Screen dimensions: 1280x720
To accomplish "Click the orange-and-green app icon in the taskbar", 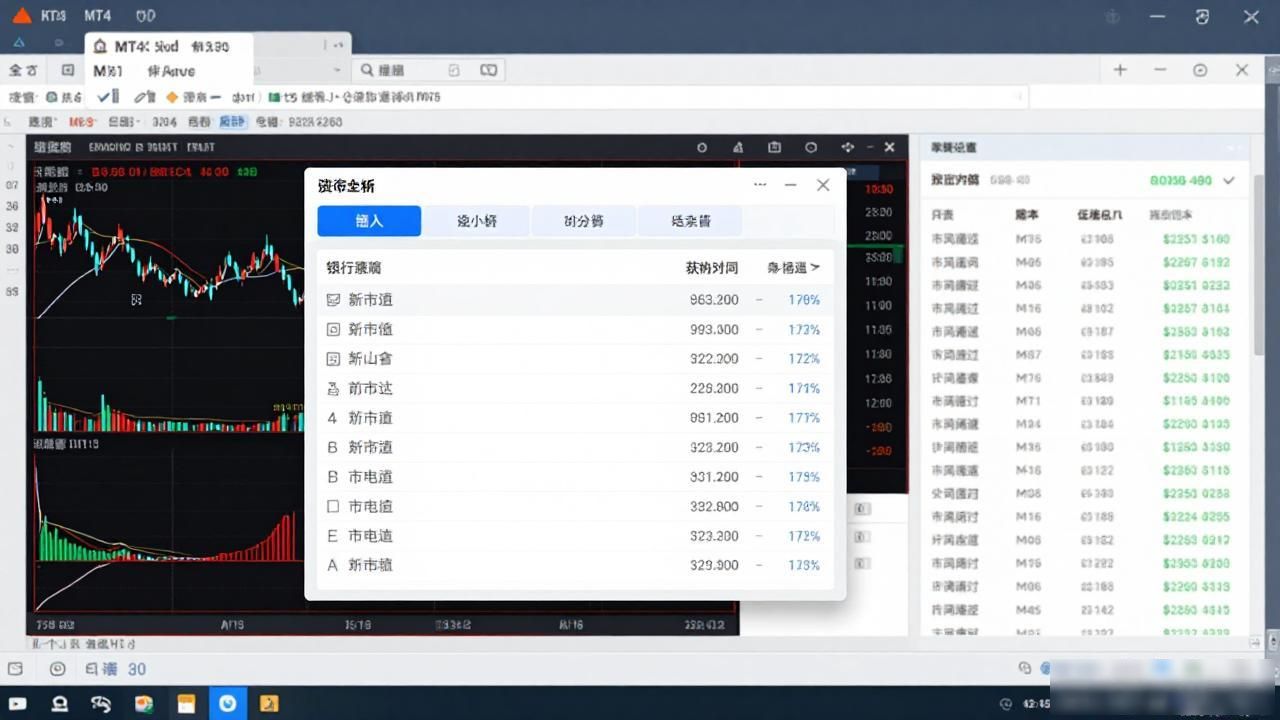I will pyautogui.click(x=144, y=703).
